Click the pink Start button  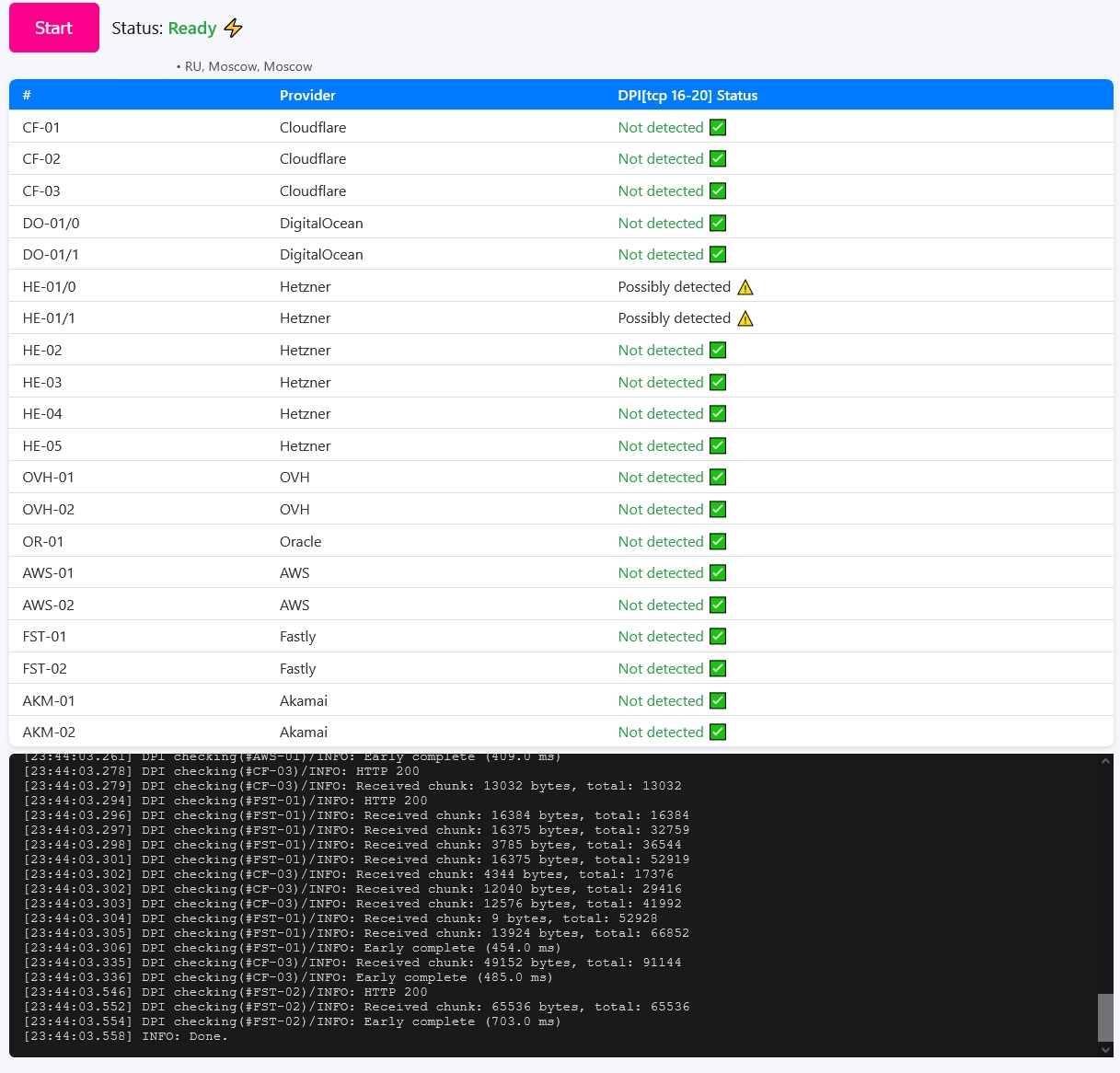click(x=54, y=28)
